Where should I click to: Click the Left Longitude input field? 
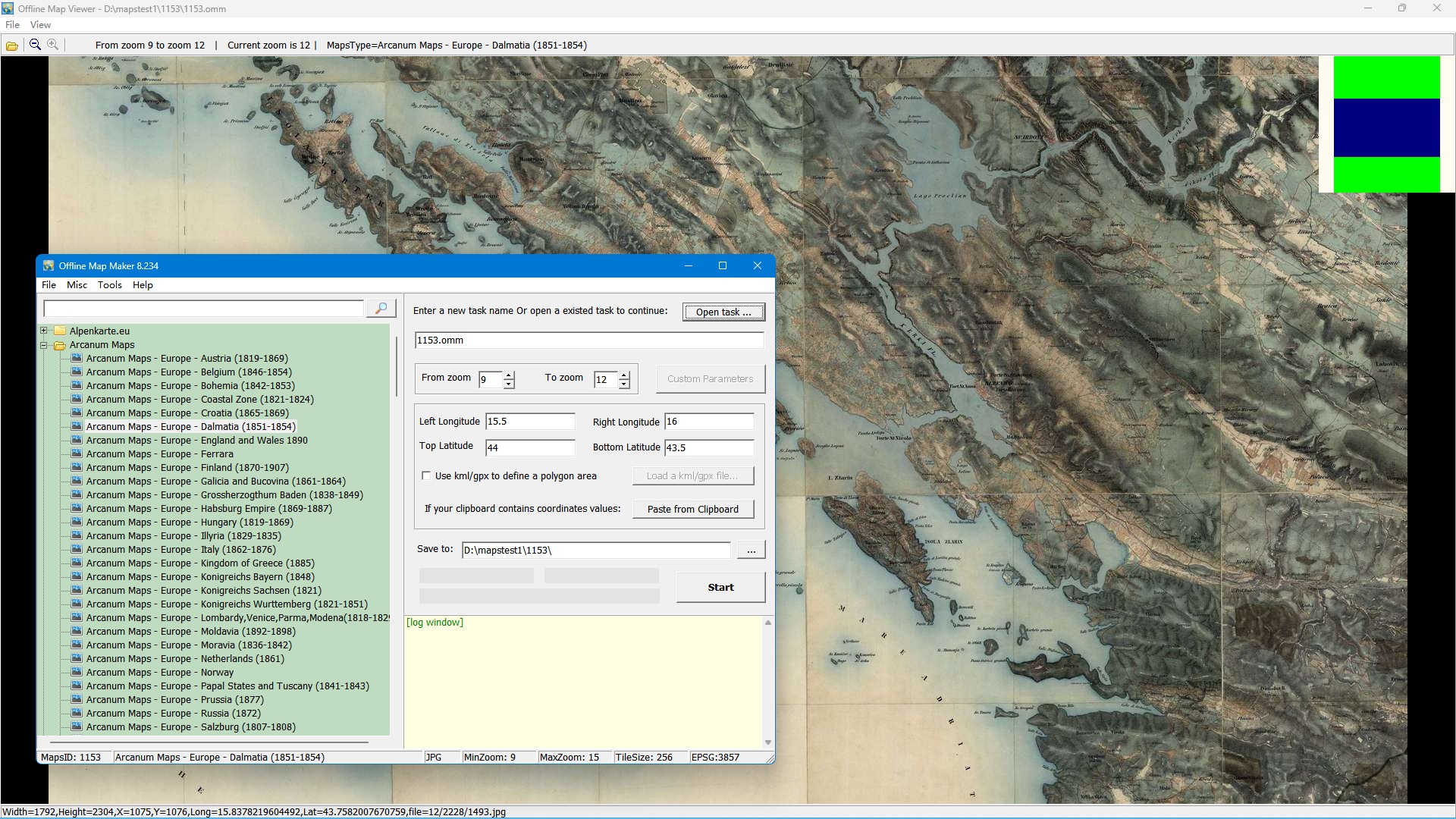point(530,422)
